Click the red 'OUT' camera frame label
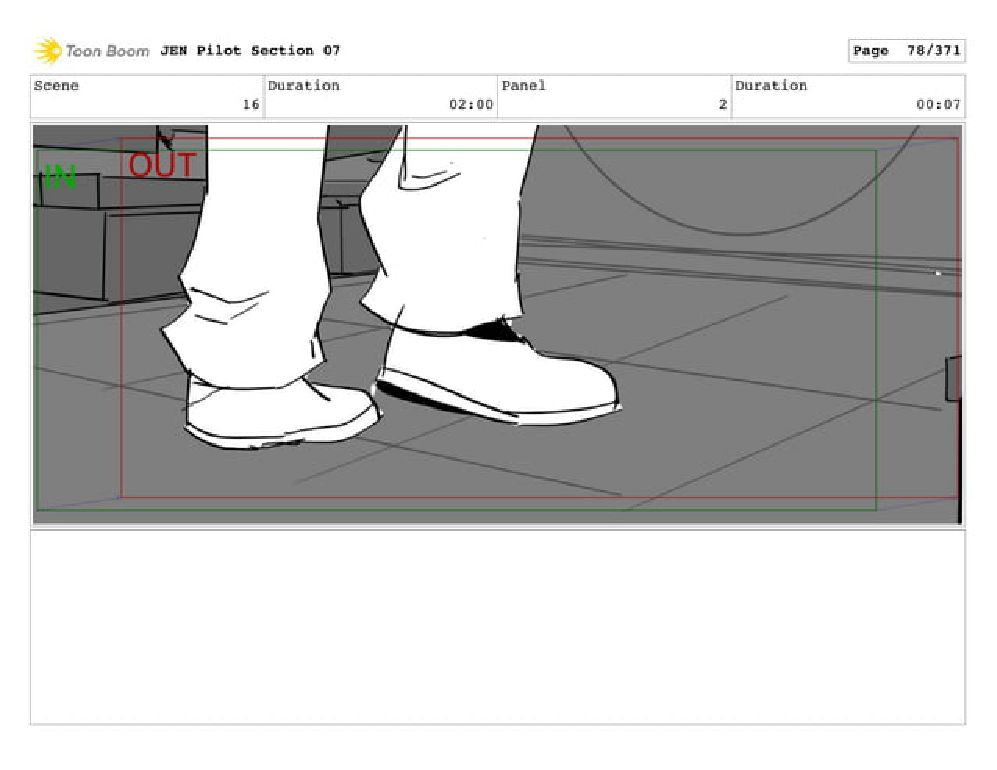 coord(162,165)
